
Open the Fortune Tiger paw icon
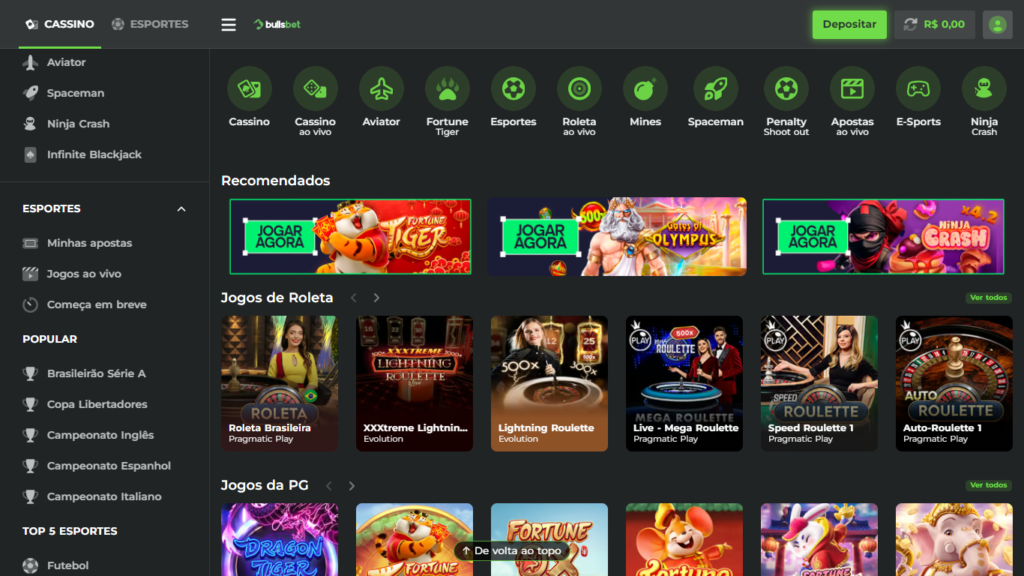[x=447, y=89]
